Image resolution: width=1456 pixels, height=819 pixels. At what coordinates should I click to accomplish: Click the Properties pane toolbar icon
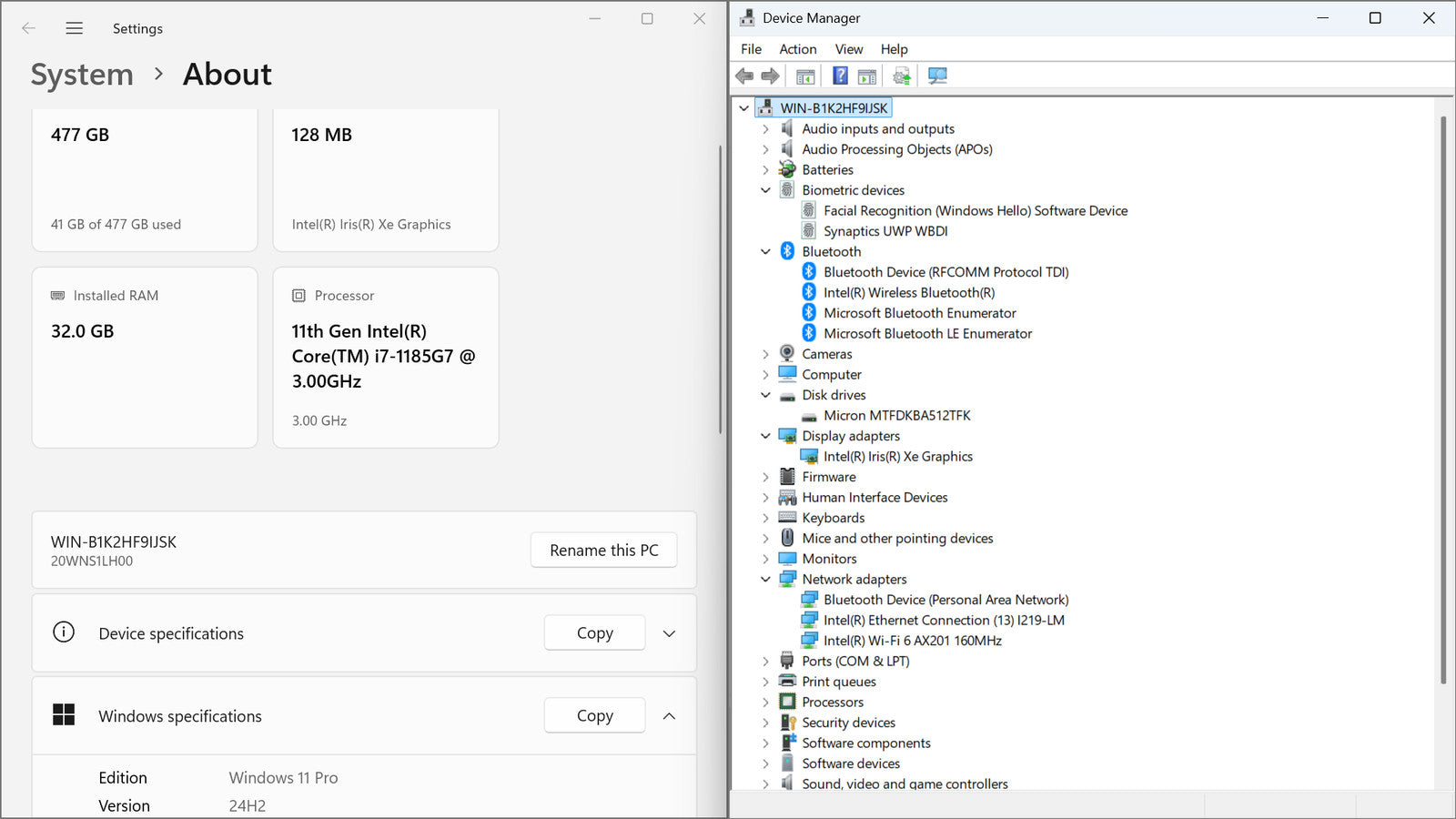pyautogui.click(x=867, y=76)
